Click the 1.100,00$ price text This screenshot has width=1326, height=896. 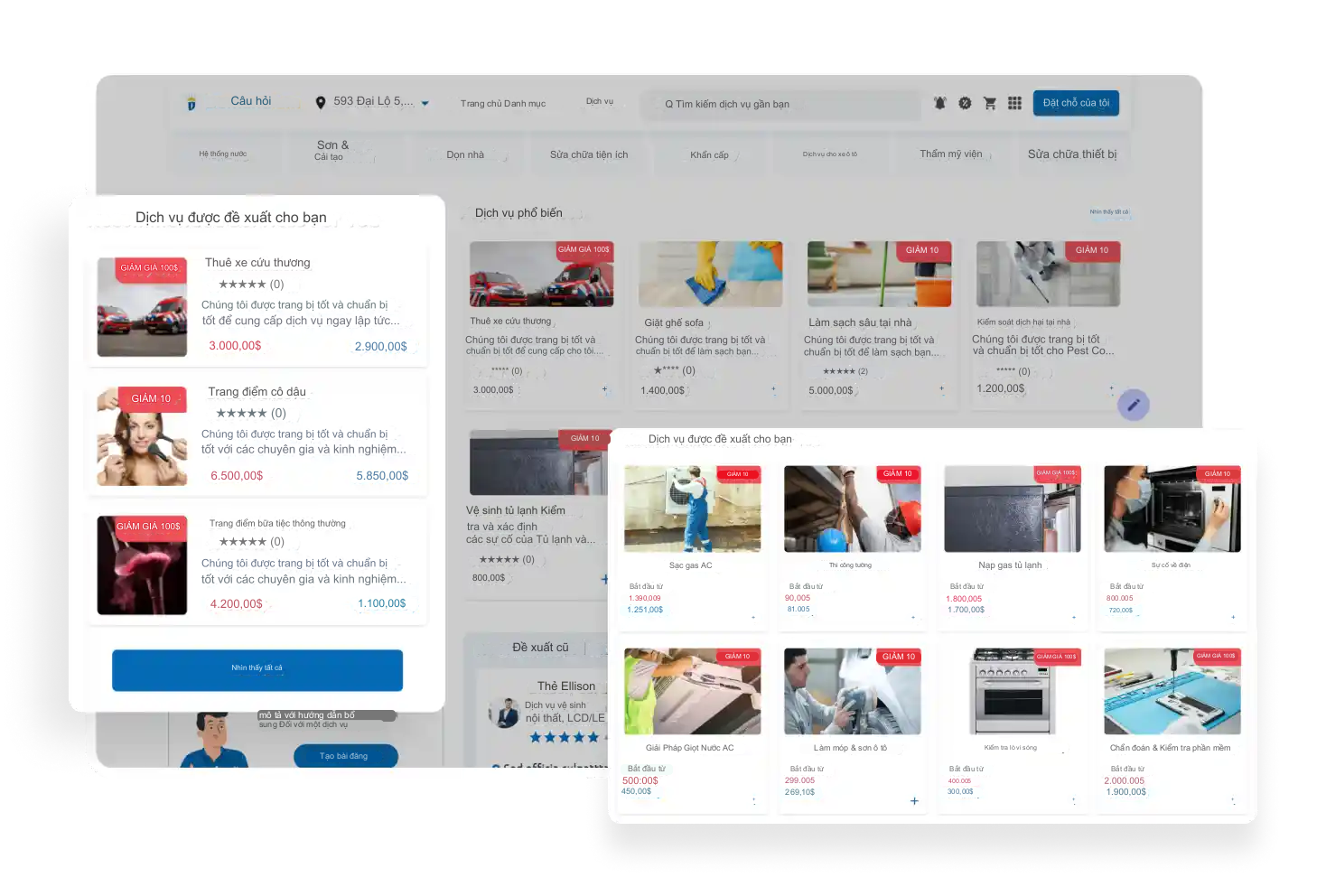[382, 603]
